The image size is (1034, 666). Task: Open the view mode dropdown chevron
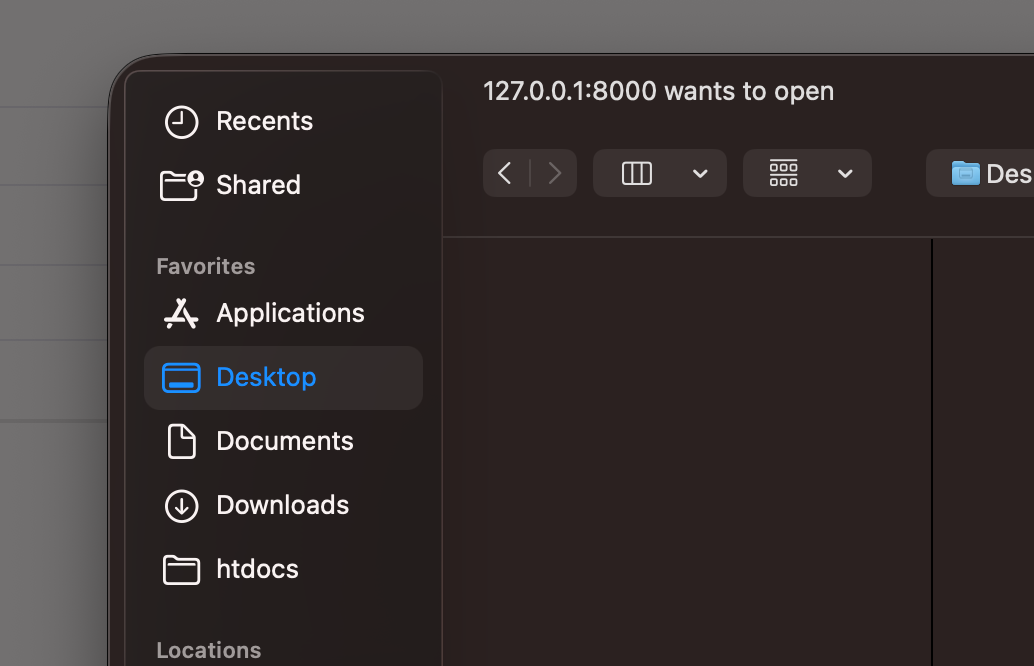point(700,174)
